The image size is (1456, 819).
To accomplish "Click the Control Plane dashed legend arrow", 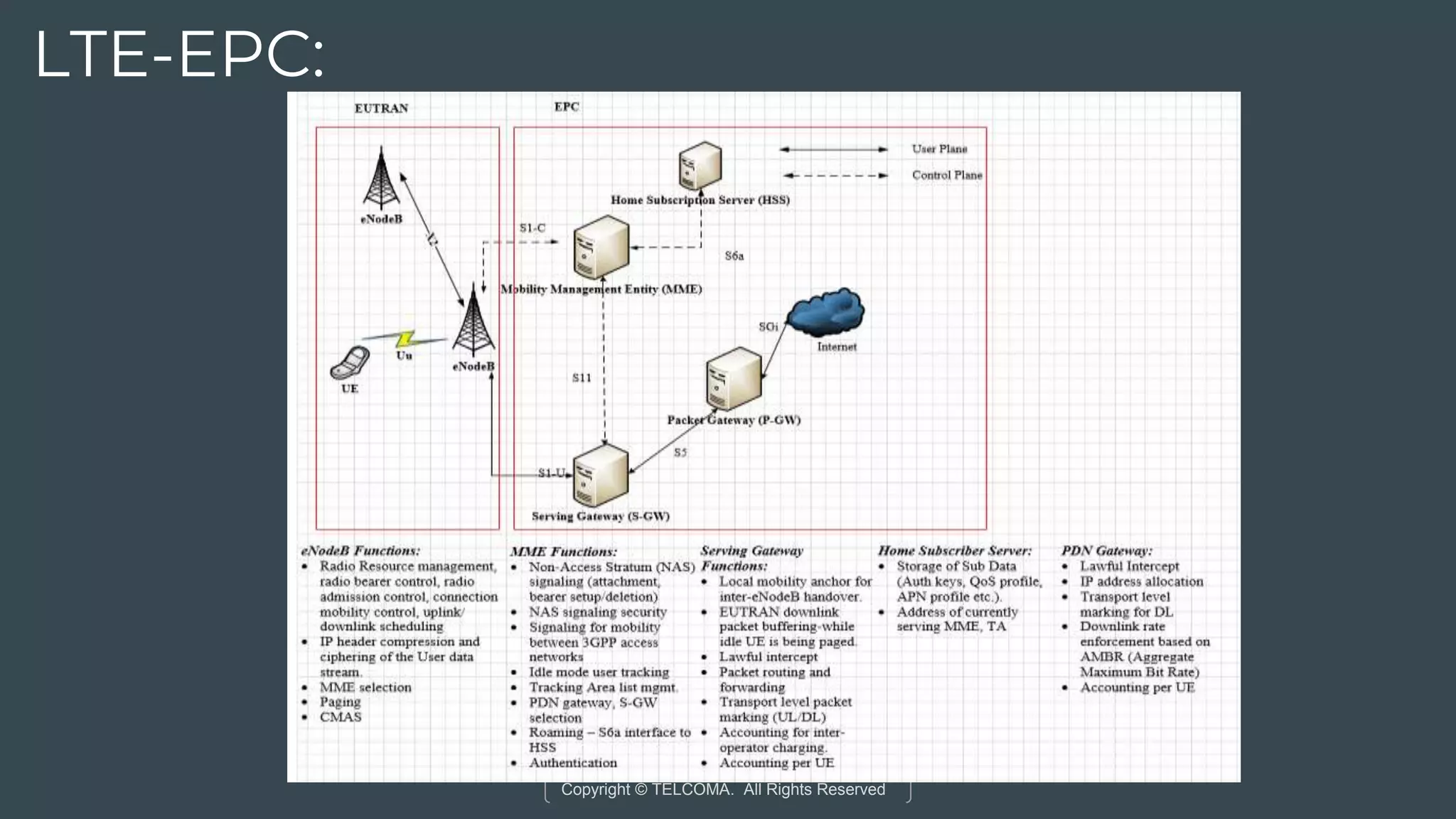I will click(x=835, y=176).
